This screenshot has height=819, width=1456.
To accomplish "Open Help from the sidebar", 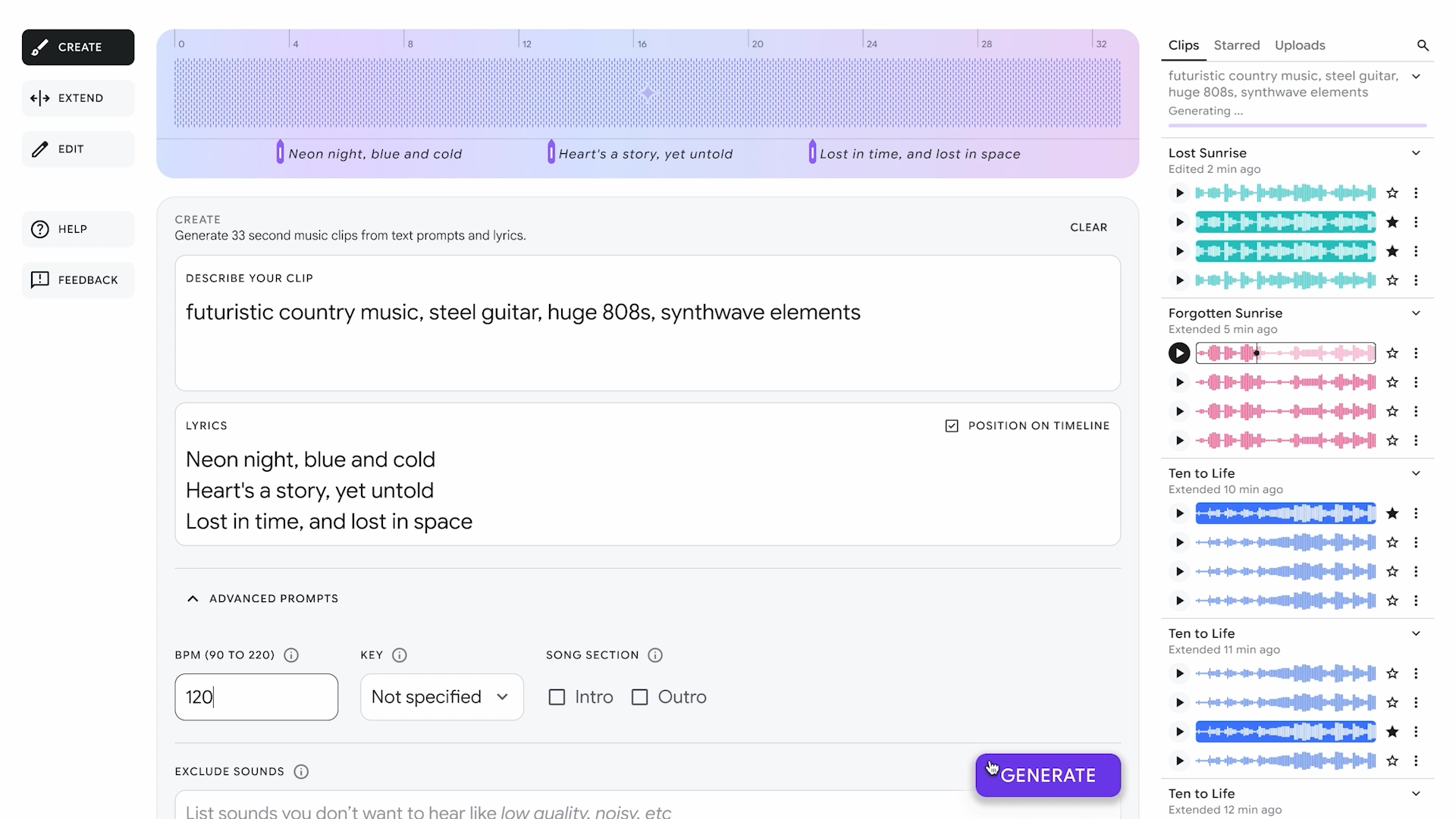I will coord(77,228).
